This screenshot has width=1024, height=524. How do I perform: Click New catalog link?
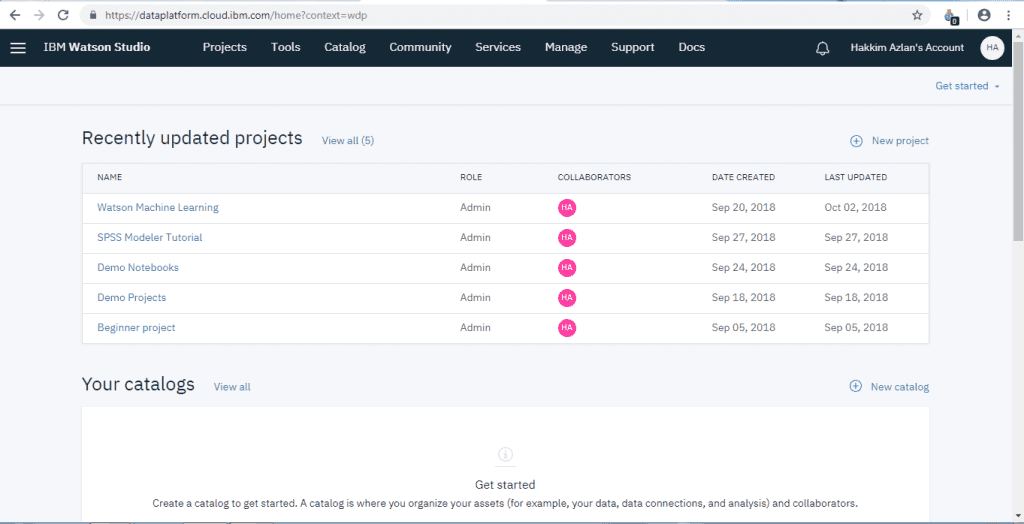[x=899, y=387]
